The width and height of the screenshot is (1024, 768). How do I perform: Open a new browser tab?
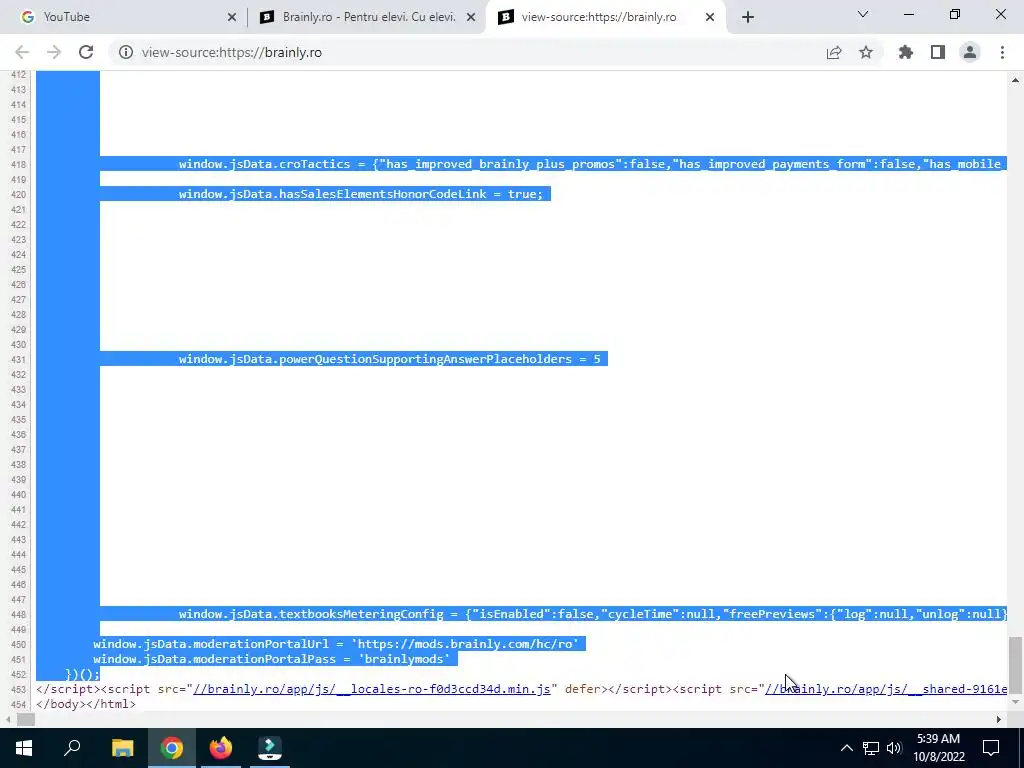[x=748, y=18]
